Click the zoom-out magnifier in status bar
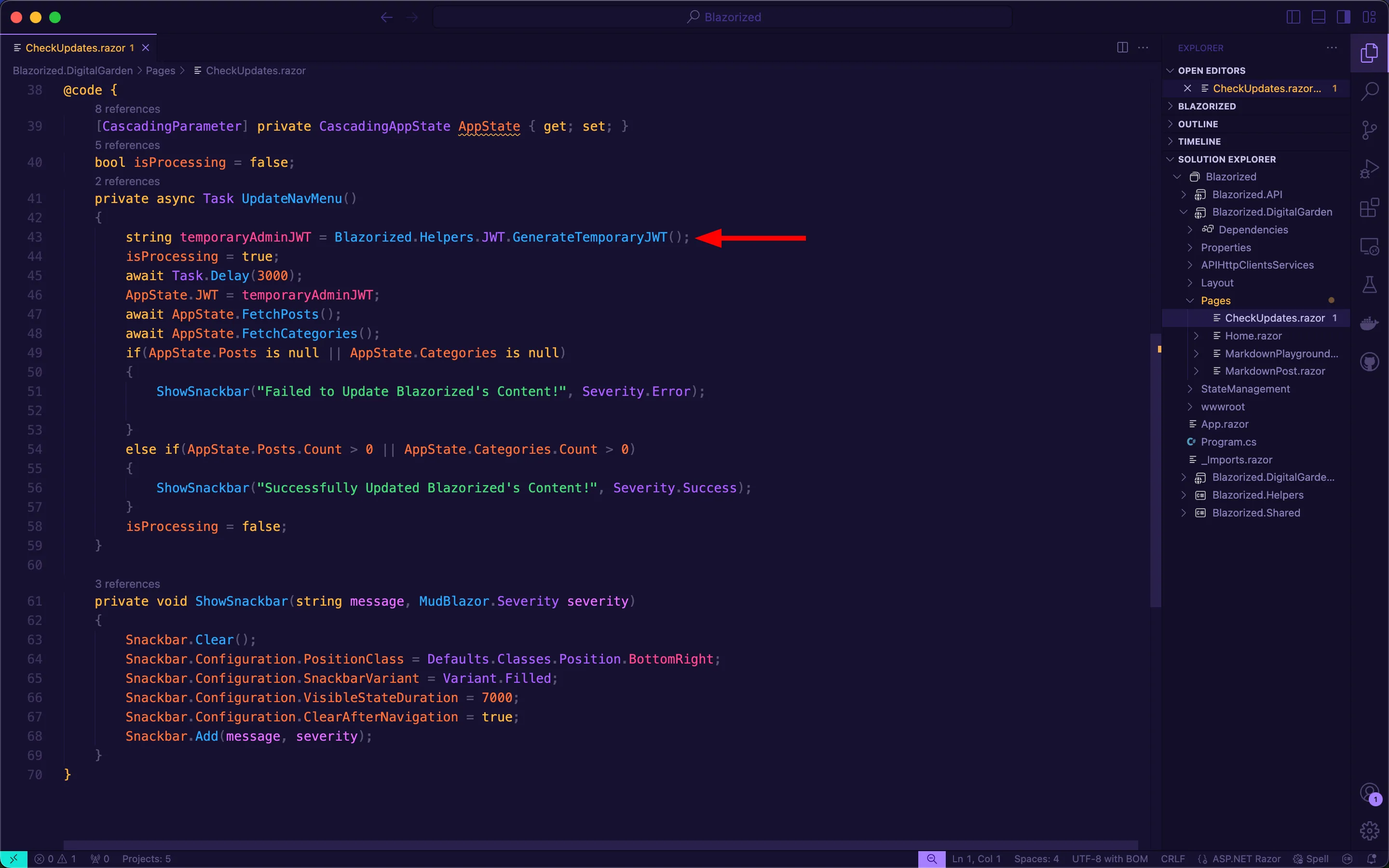The image size is (1389, 868). [x=932, y=859]
